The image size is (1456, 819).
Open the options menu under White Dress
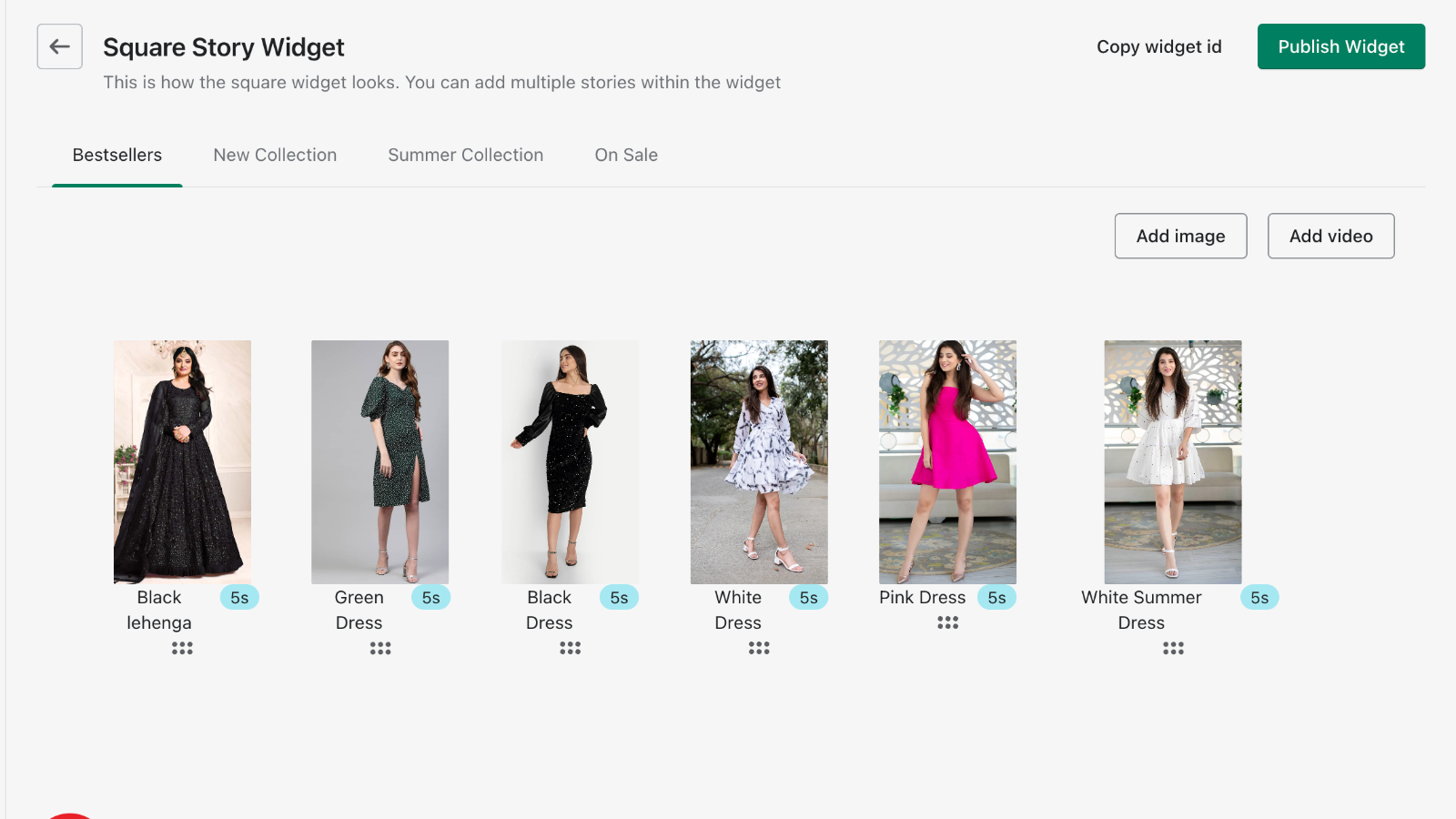click(x=759, y=648)
